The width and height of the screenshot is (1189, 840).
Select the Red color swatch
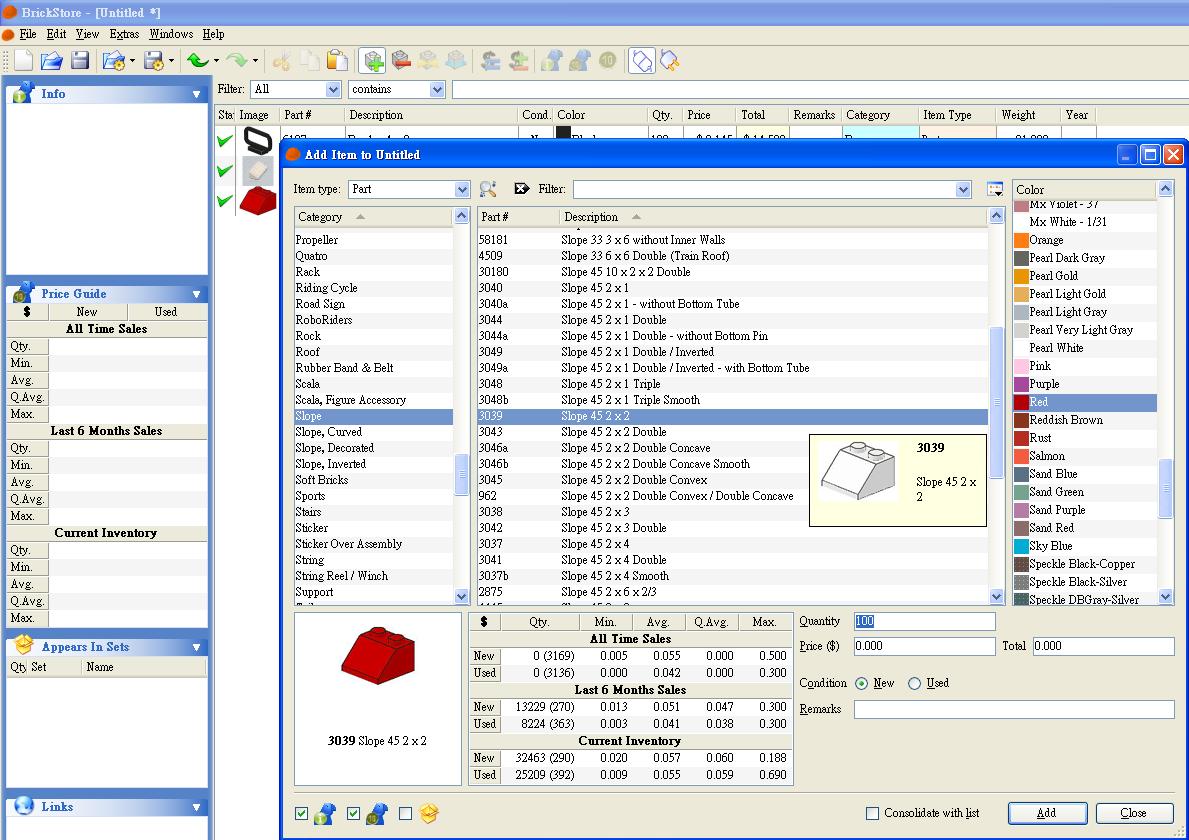(1021, 402)
